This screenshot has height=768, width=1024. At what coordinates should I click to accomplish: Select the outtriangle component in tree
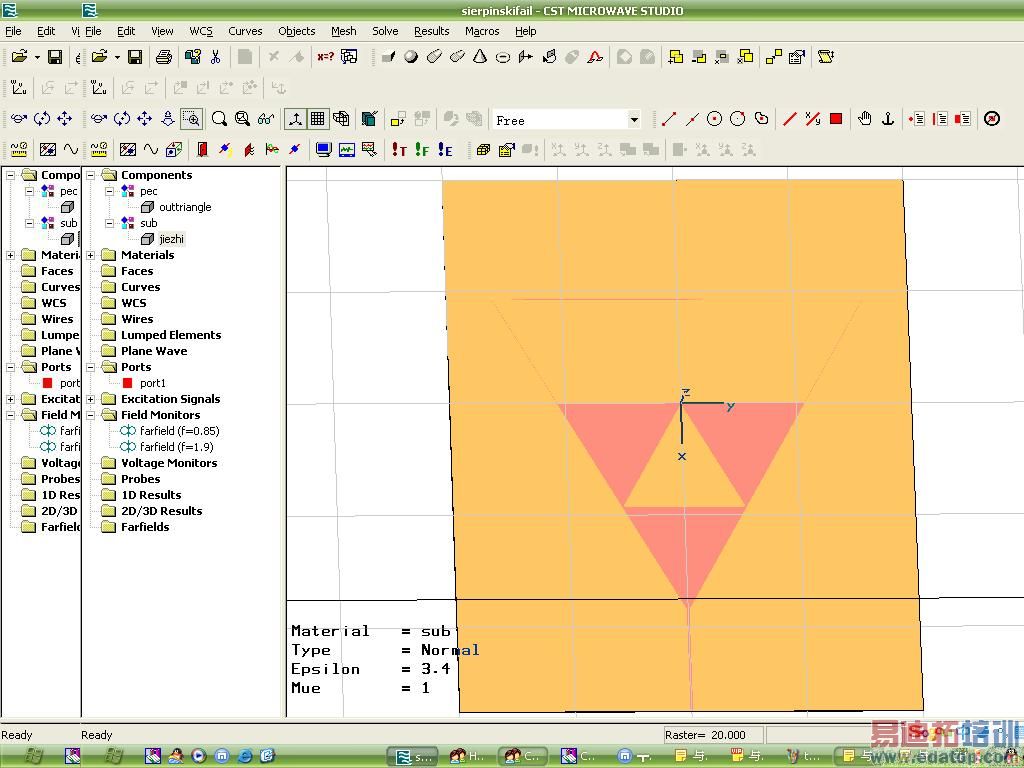(185, 207)
